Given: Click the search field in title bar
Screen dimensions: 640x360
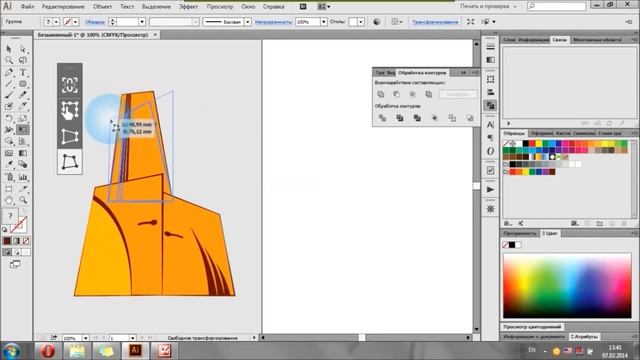Looking at the screenshot, I should click(556, 6).
